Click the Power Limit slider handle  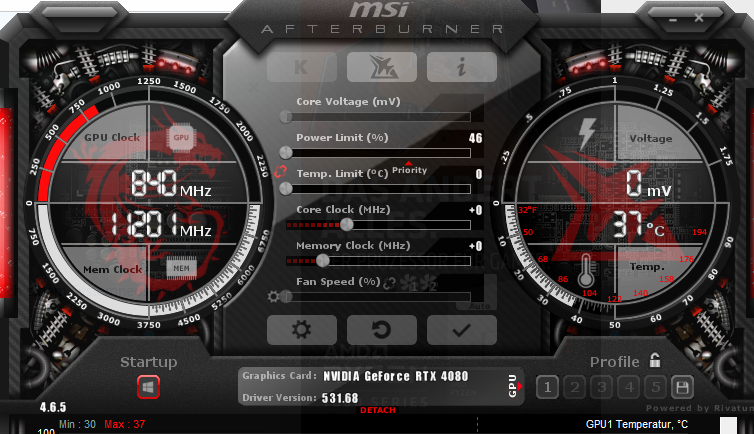pos(286,153)
